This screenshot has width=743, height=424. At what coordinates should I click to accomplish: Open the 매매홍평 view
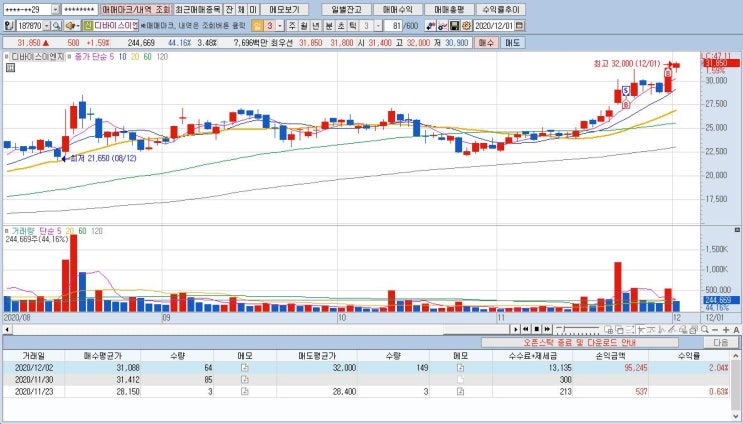[x=449, y=9]
